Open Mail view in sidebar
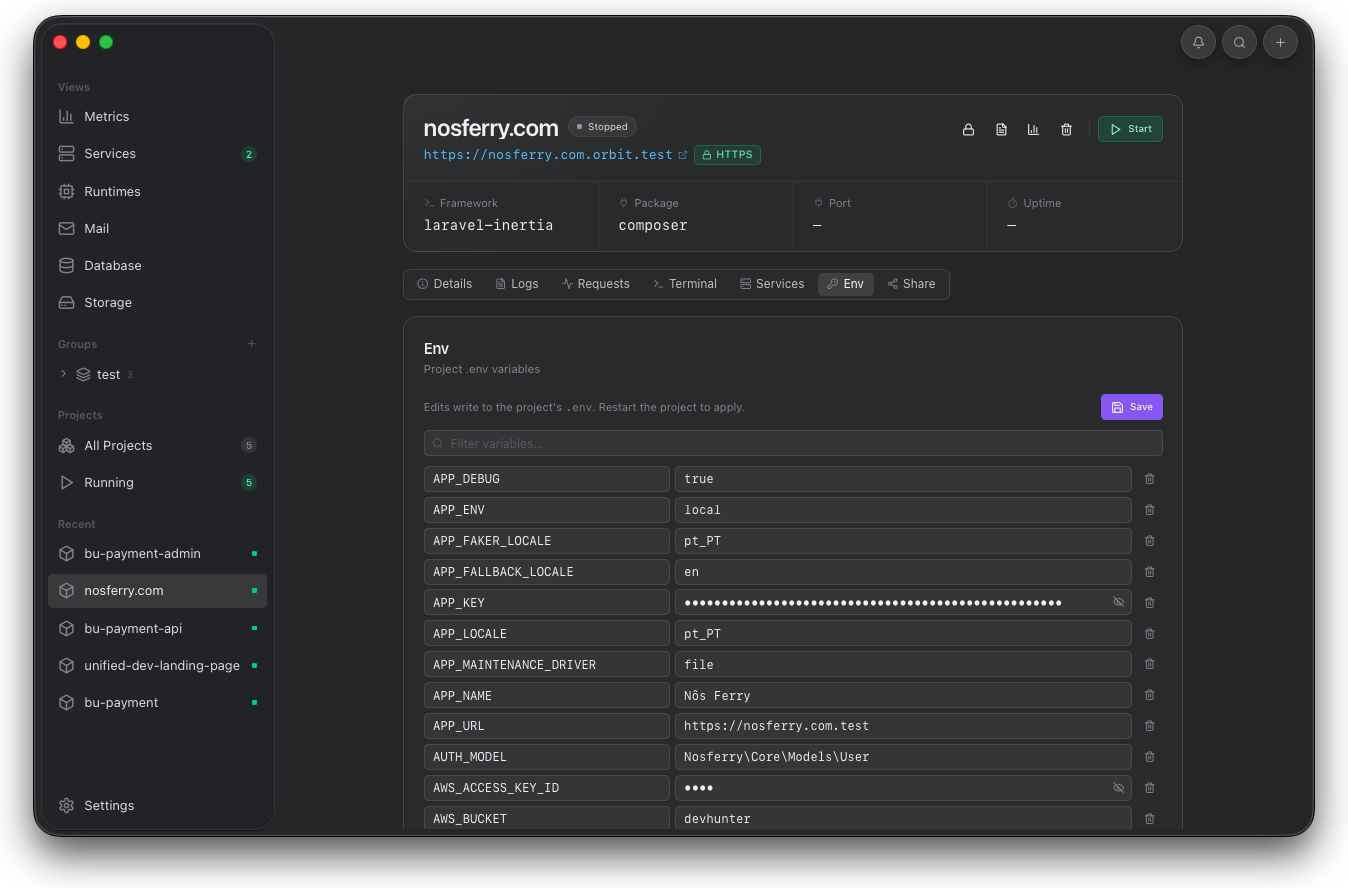The width and height of the screenshot is (1348, 888). click(x=157, y=228)
